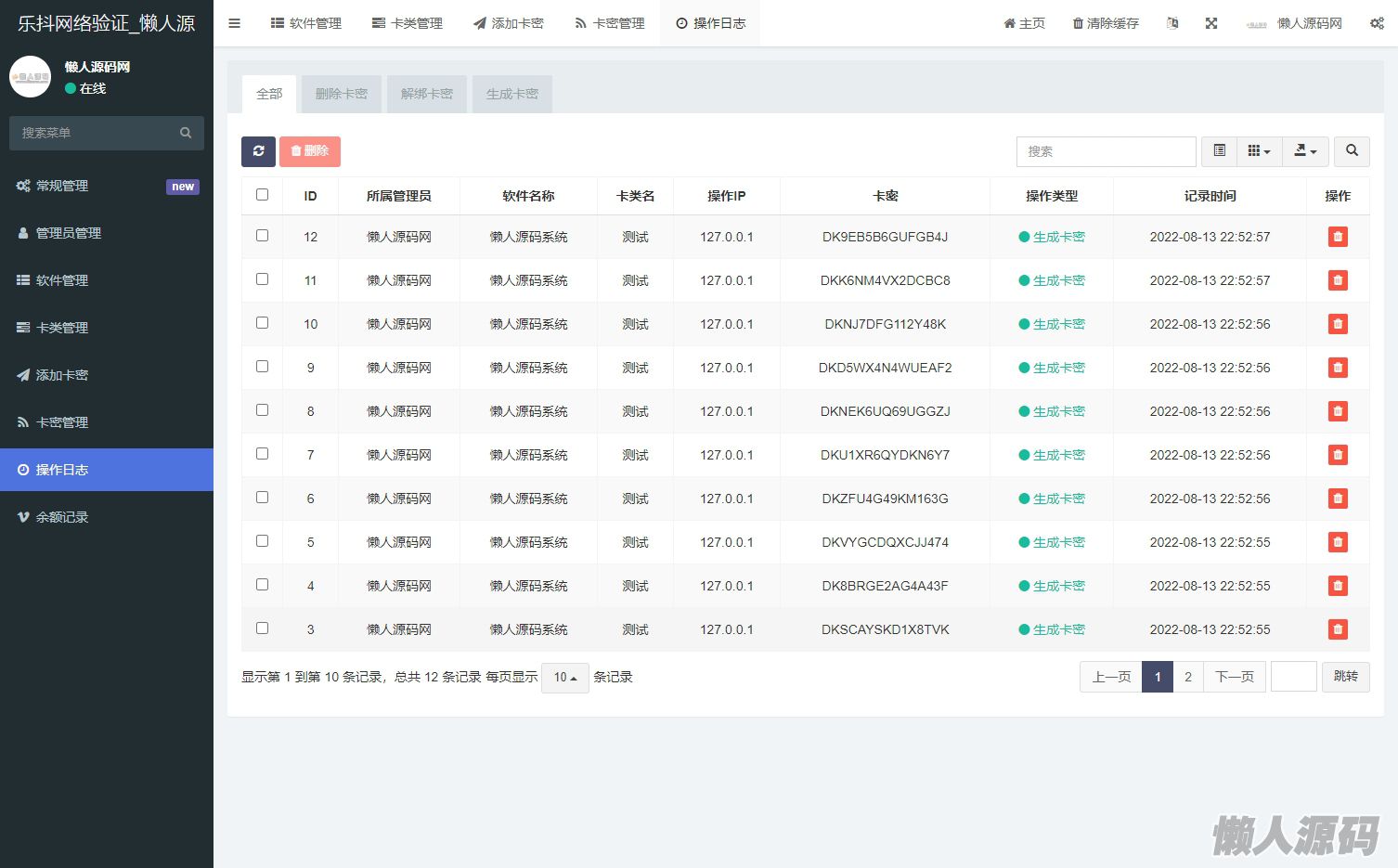Expand the export data dropdown
Image resolution: width=1398 pixels, height=868 pixels.
(1305, 151)
